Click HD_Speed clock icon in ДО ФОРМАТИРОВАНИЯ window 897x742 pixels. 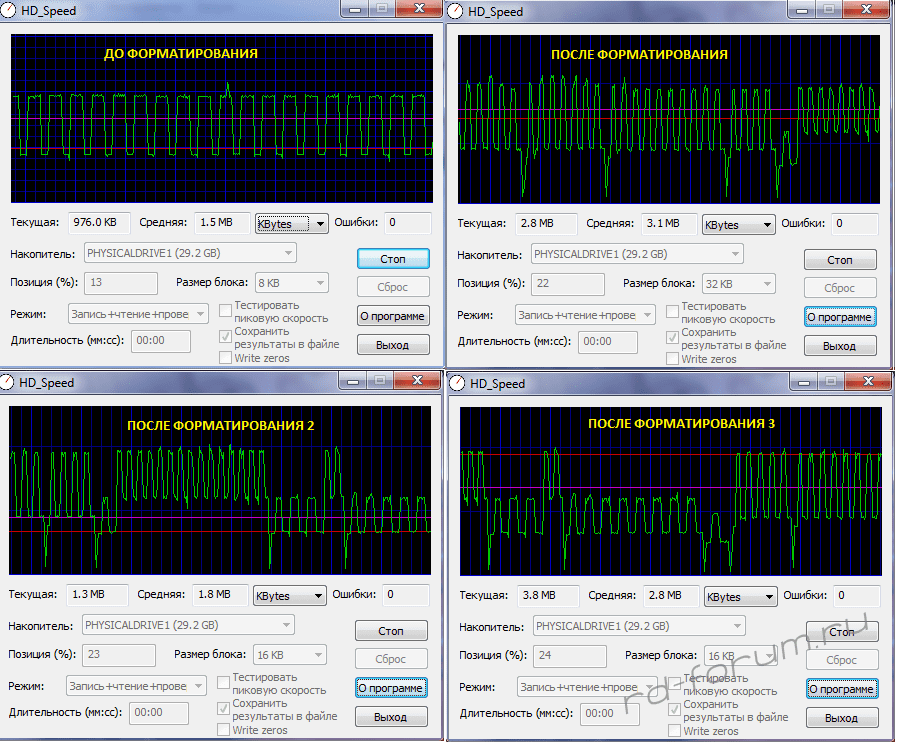(x=10, y=11)
